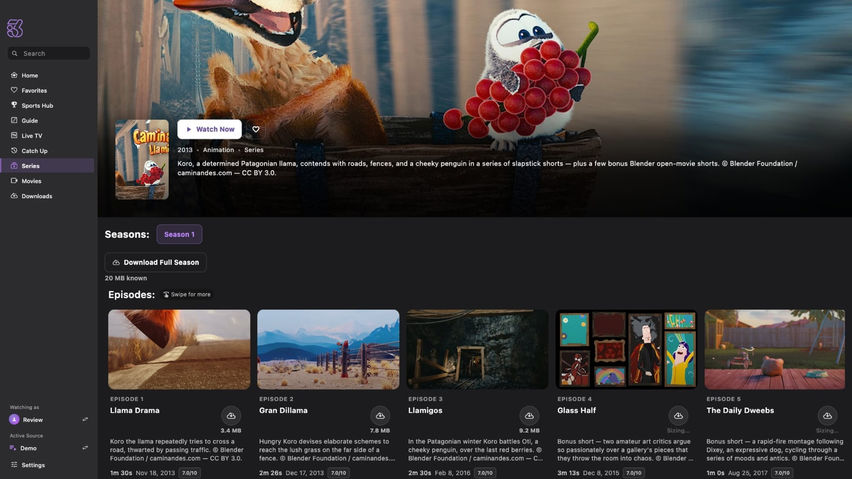The height and width of the screenshot is (479, 852).
Task: Open Movies in the sidebar
Action: pos(47,181)
